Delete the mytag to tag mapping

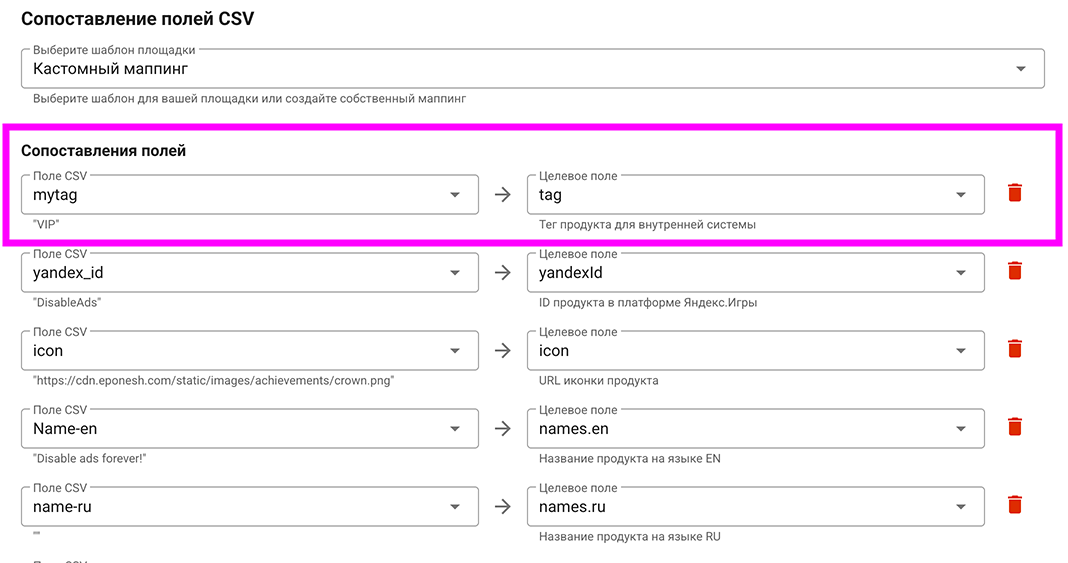(1015, 193)
